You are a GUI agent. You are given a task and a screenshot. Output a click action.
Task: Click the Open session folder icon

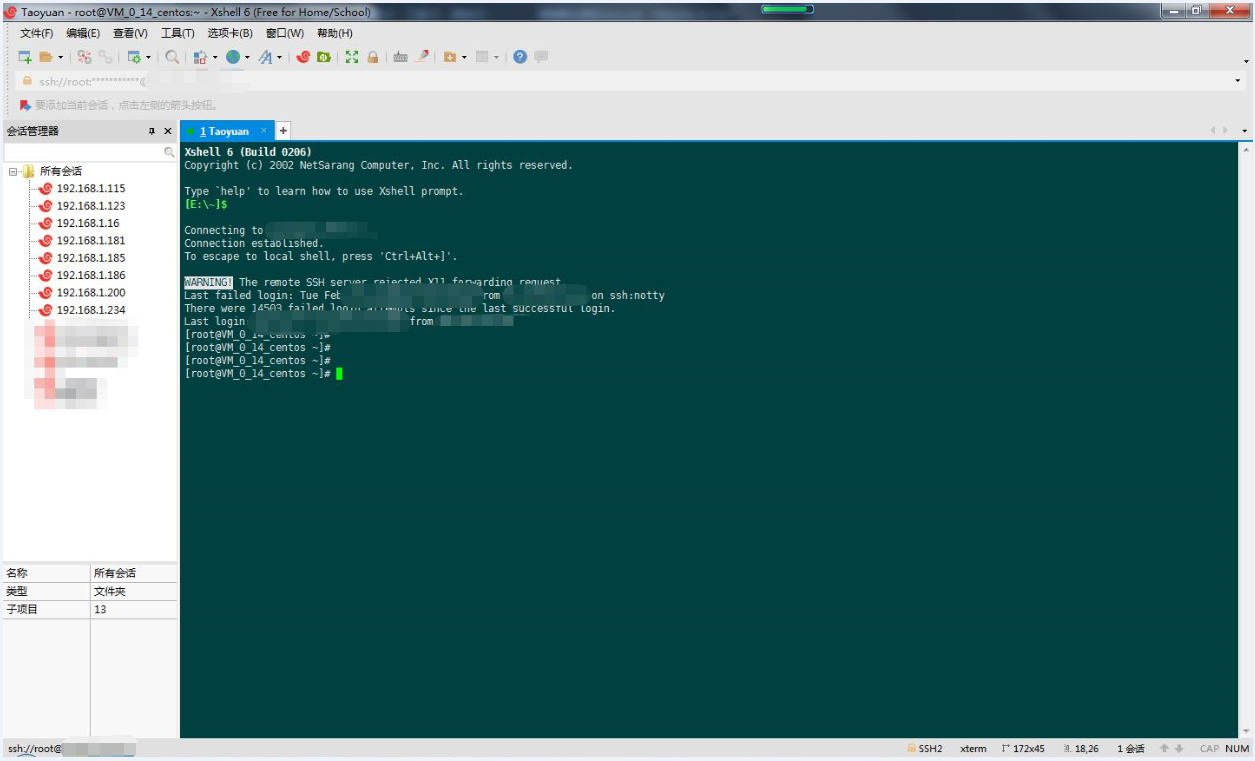pyautogui.click(x=46, y=57)
